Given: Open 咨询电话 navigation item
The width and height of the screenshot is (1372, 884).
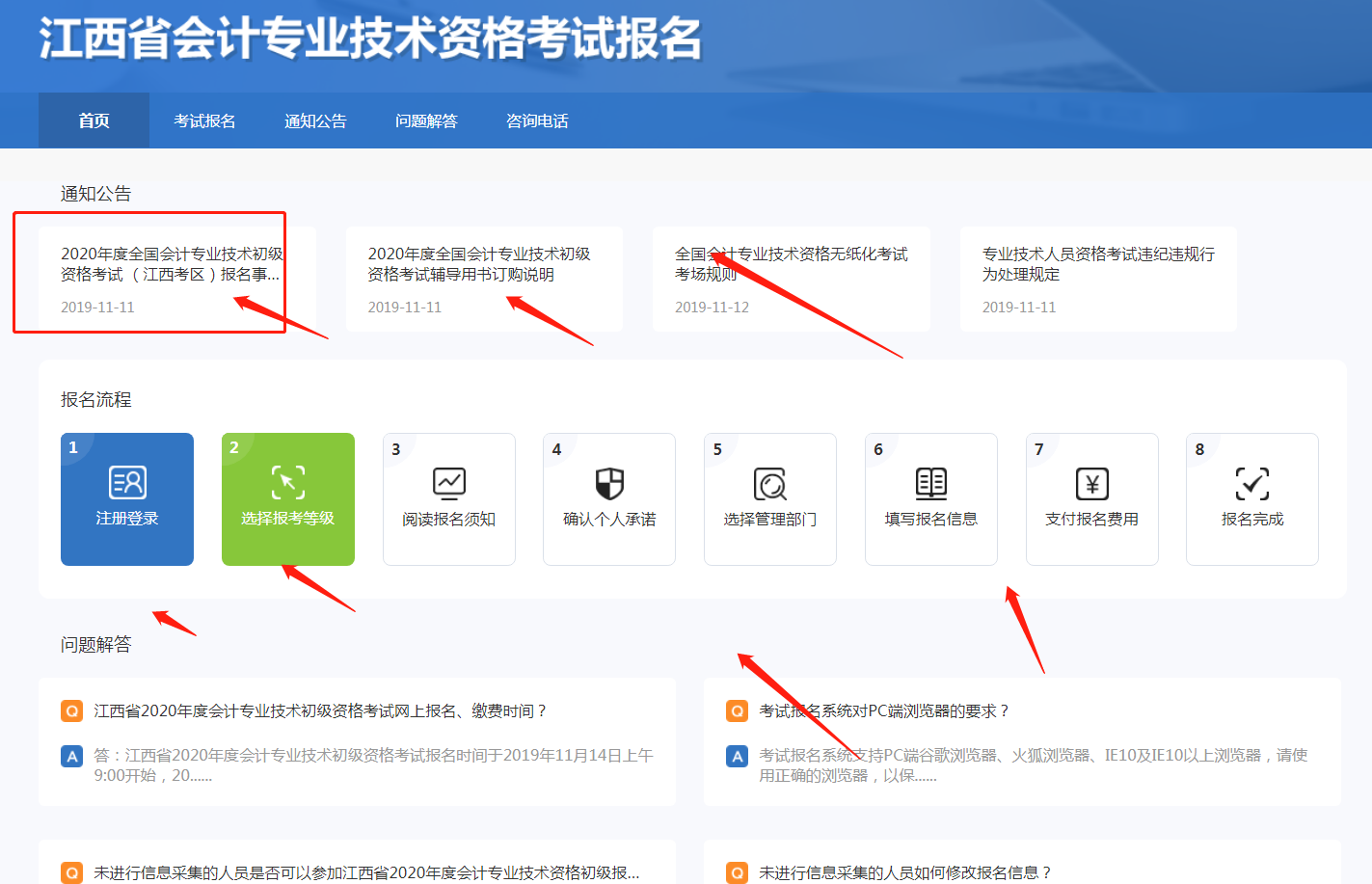Looking at the screenshot, I should 537,121.
